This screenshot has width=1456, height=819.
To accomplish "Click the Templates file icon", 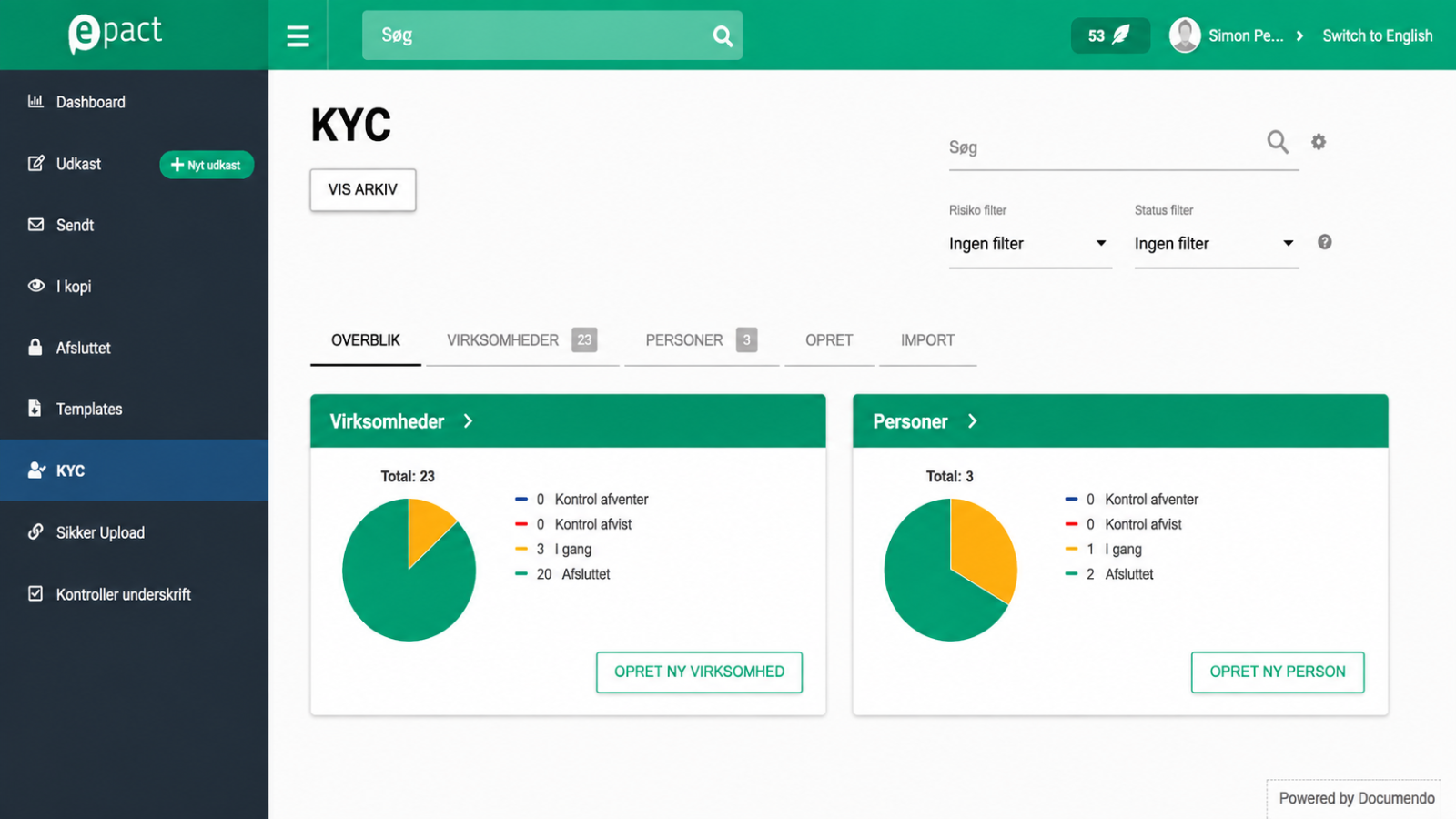I will click(35, 408).
